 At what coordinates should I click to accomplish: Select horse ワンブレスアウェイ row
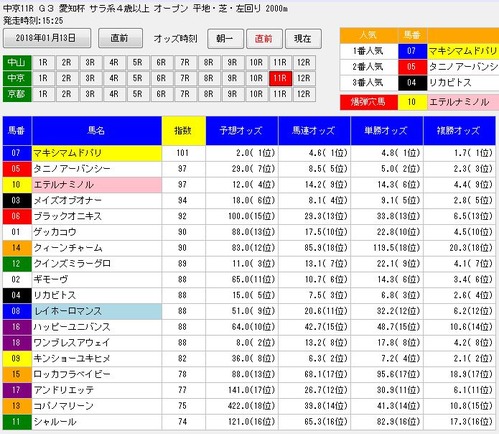(249, 343)
